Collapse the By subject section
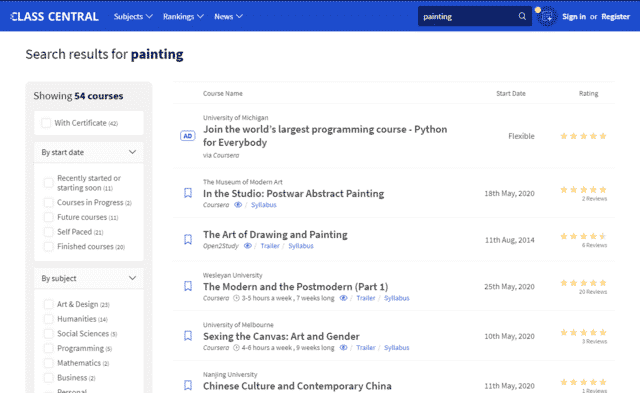 pyautogui.click(x=89, y=278)
